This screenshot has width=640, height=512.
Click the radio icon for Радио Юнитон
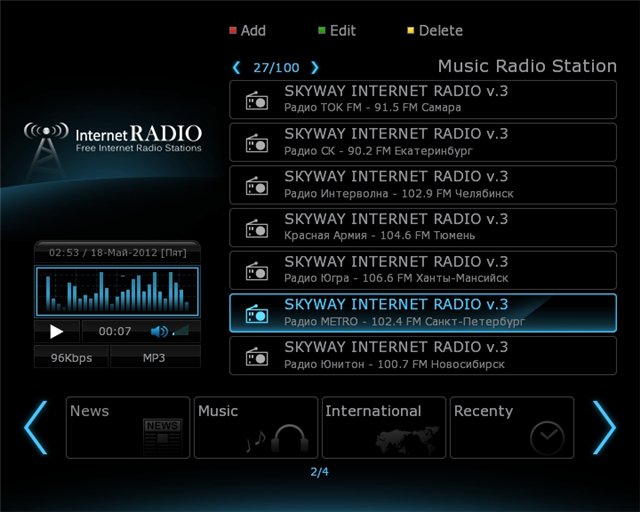(x=257, y=356)
